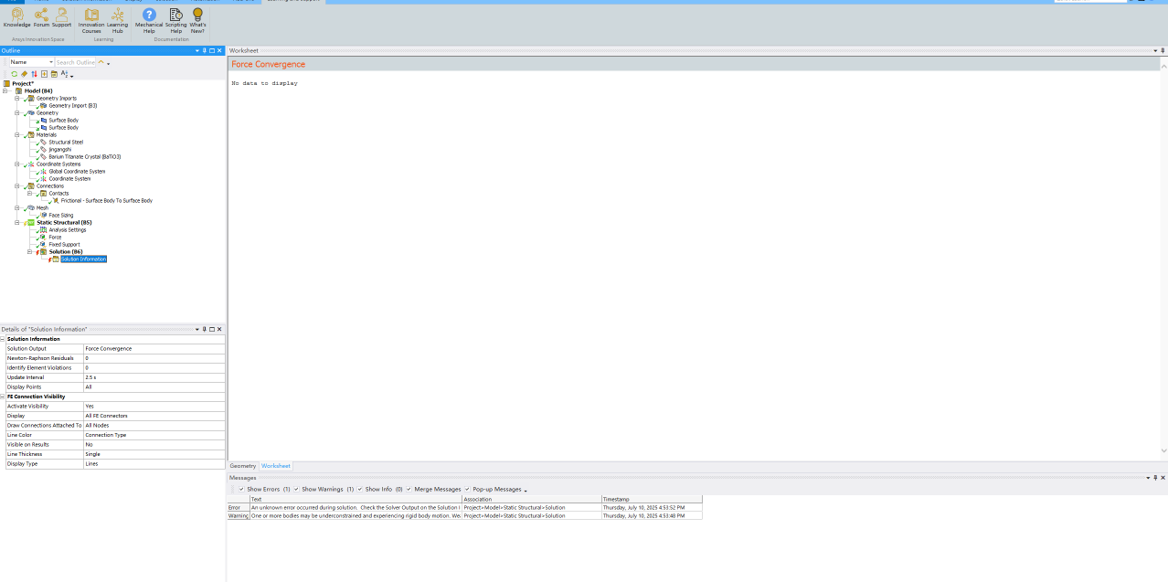This screenshot has width=1168, height=582.
Task: Click the expand-all plus icon in Outline toolbar
Action: tap(44, 74)
